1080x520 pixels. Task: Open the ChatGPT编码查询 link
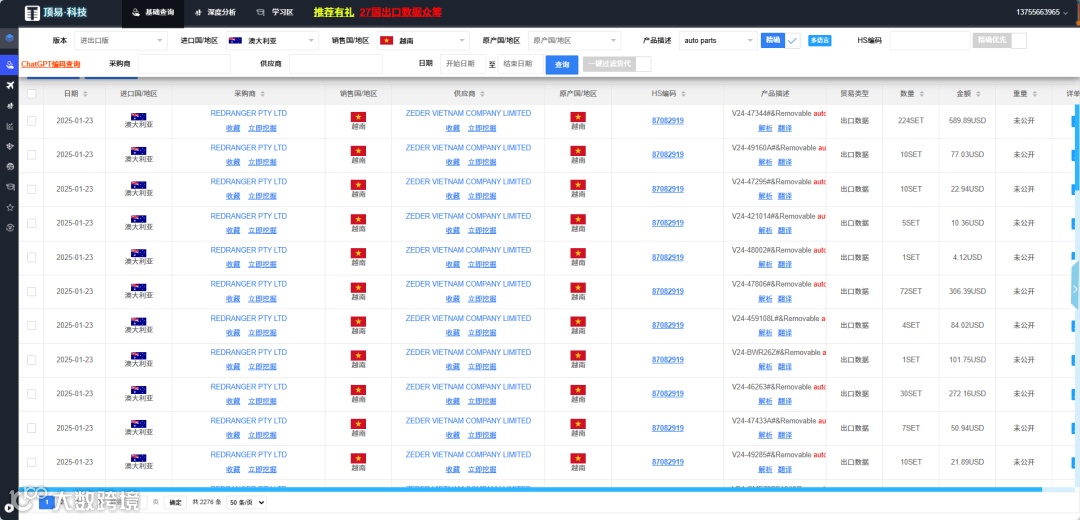coord(50,64)
